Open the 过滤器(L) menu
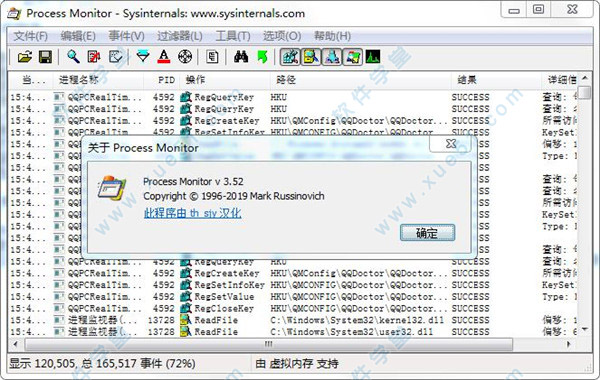The image size is (600, 380). [x=180, y=36]
